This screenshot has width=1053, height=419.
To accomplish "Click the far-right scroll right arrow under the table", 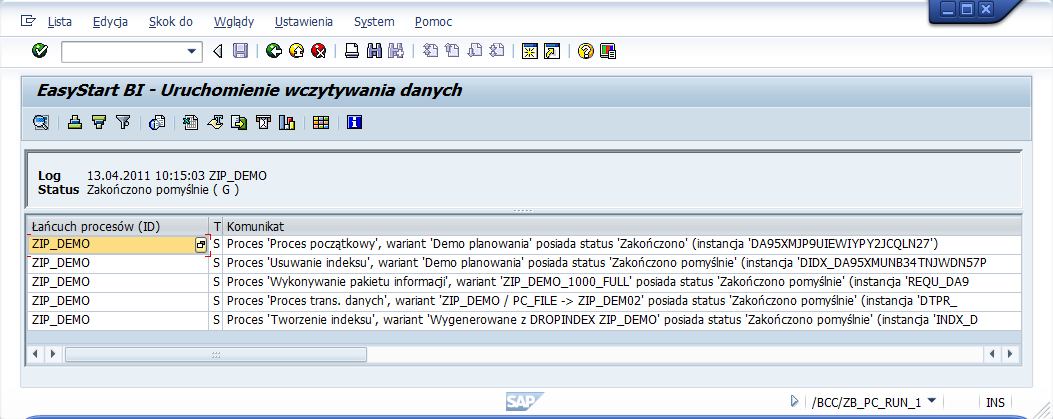I will coord(1009,353).
